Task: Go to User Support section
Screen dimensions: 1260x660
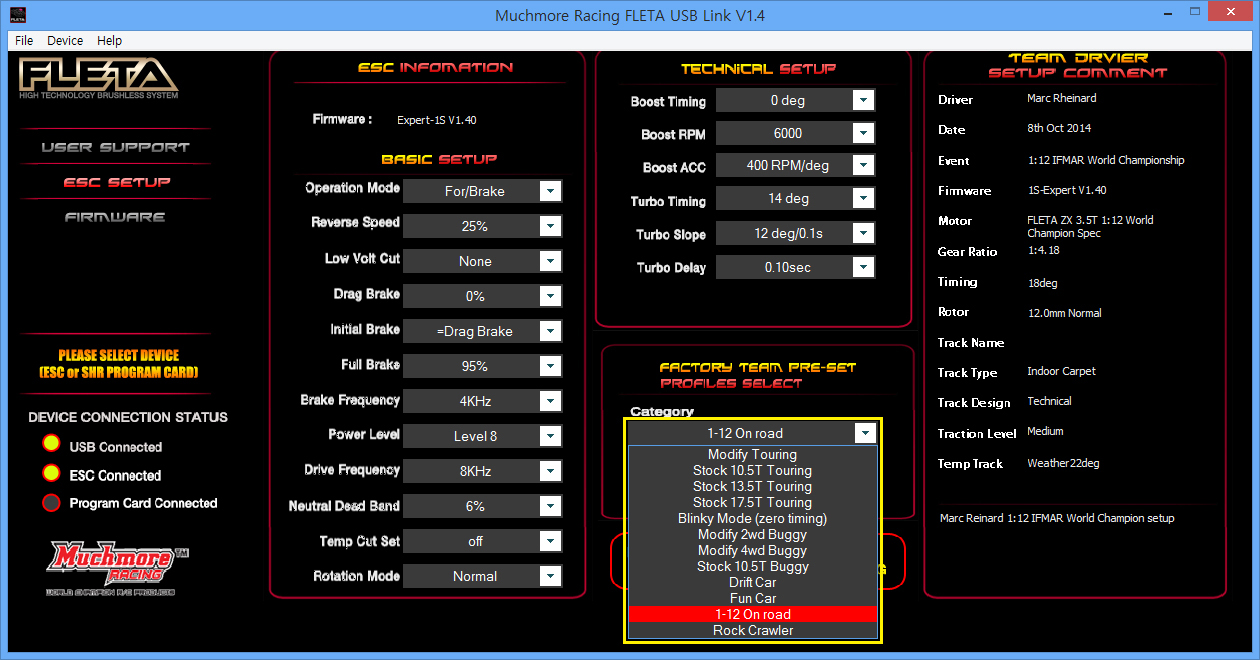Action: 115,147
